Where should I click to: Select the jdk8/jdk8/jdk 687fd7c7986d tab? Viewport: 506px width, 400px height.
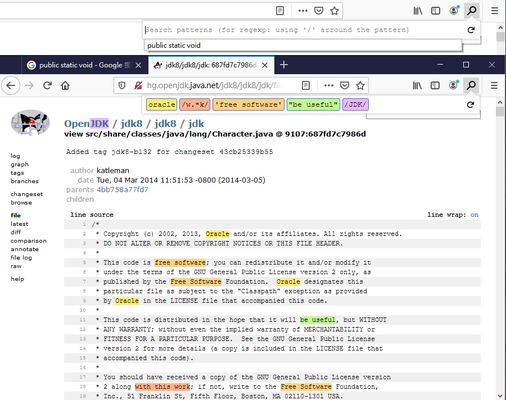[x=211, y=65]
